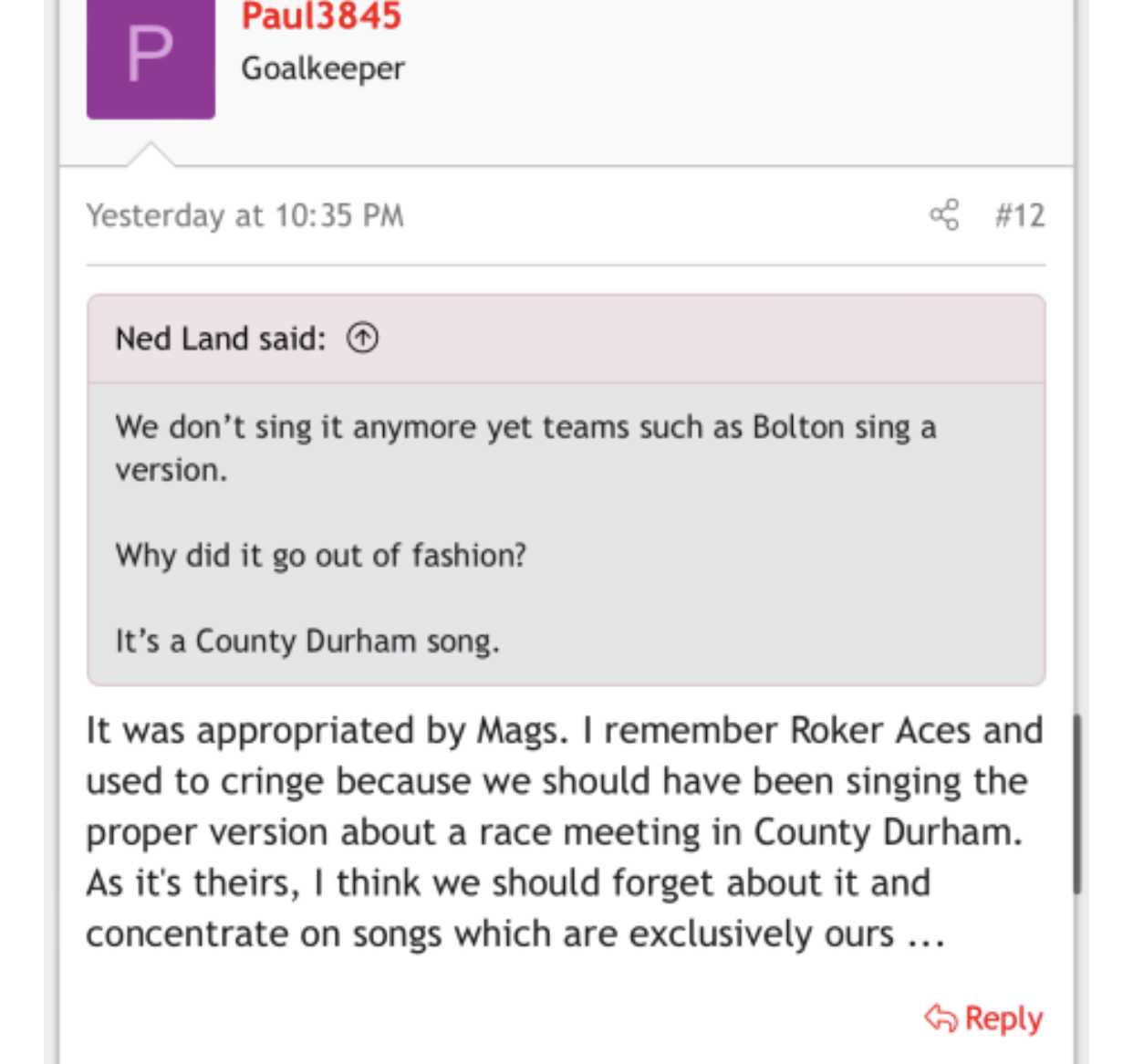Click the 'Yesterday at 10:35 PM' timestamp

pyautogui.click(x=244, y=215)
